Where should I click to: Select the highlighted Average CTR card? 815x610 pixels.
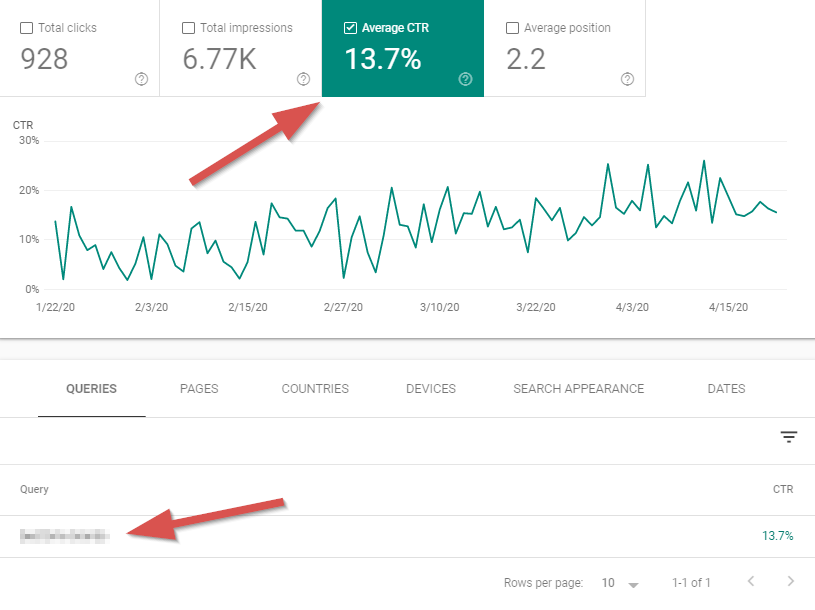402,48
